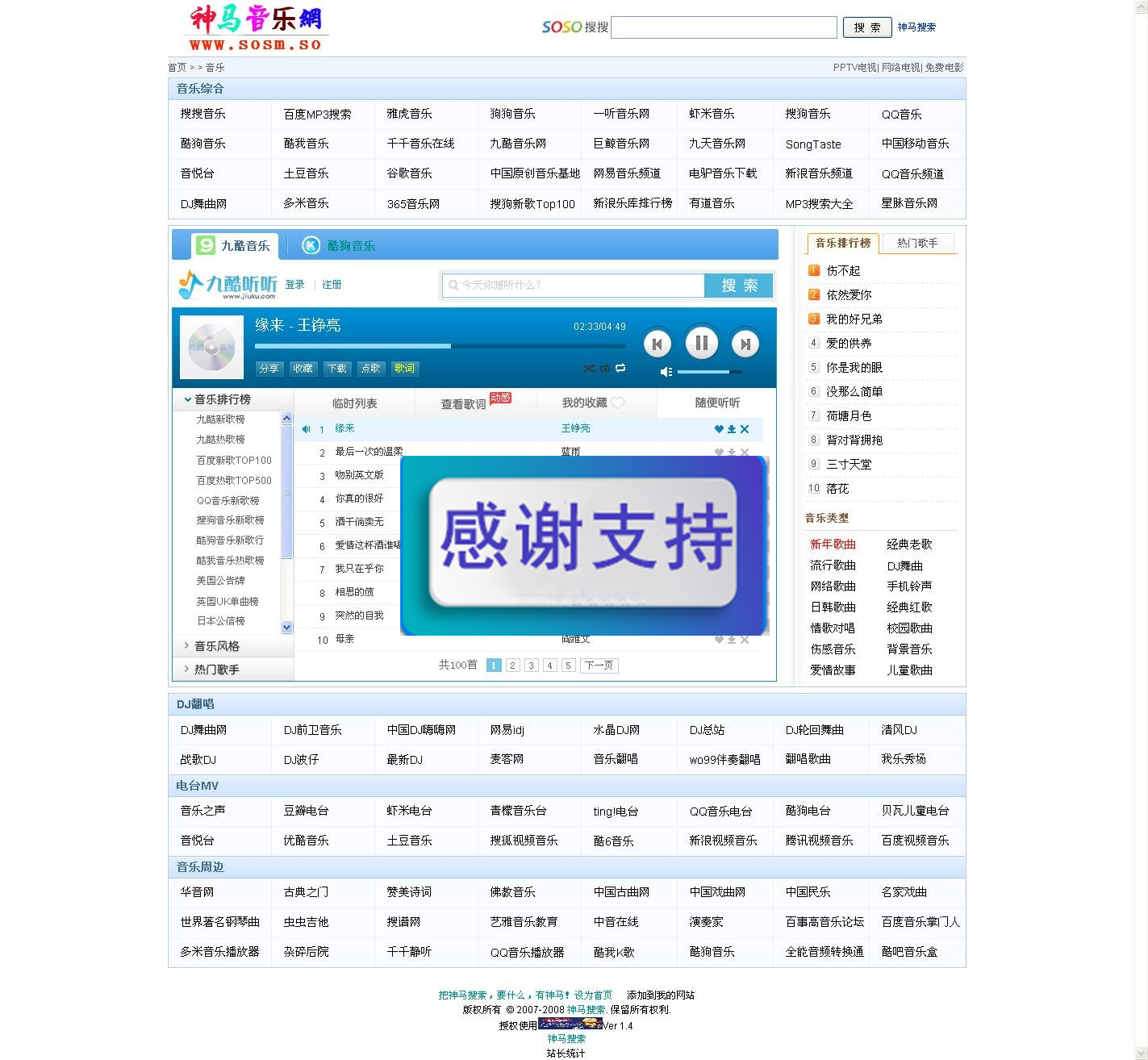Open 百度MP3搜索 link
Image resolution: width=1148 pixels, height=1060 pixels.
pos(317,115)
